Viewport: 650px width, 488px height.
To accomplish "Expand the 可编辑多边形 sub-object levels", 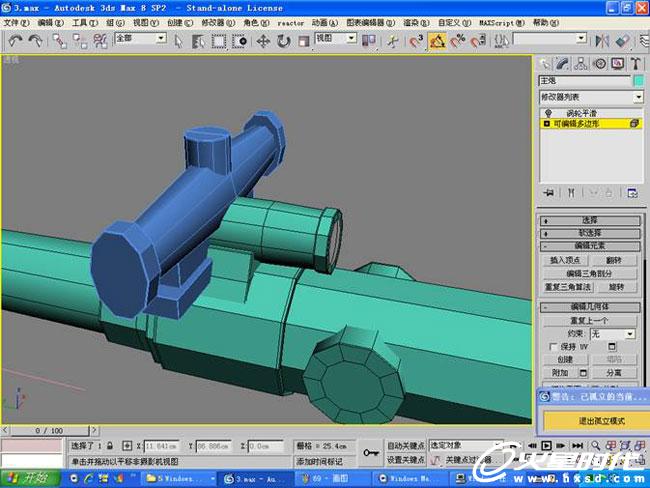I will 546,124.
